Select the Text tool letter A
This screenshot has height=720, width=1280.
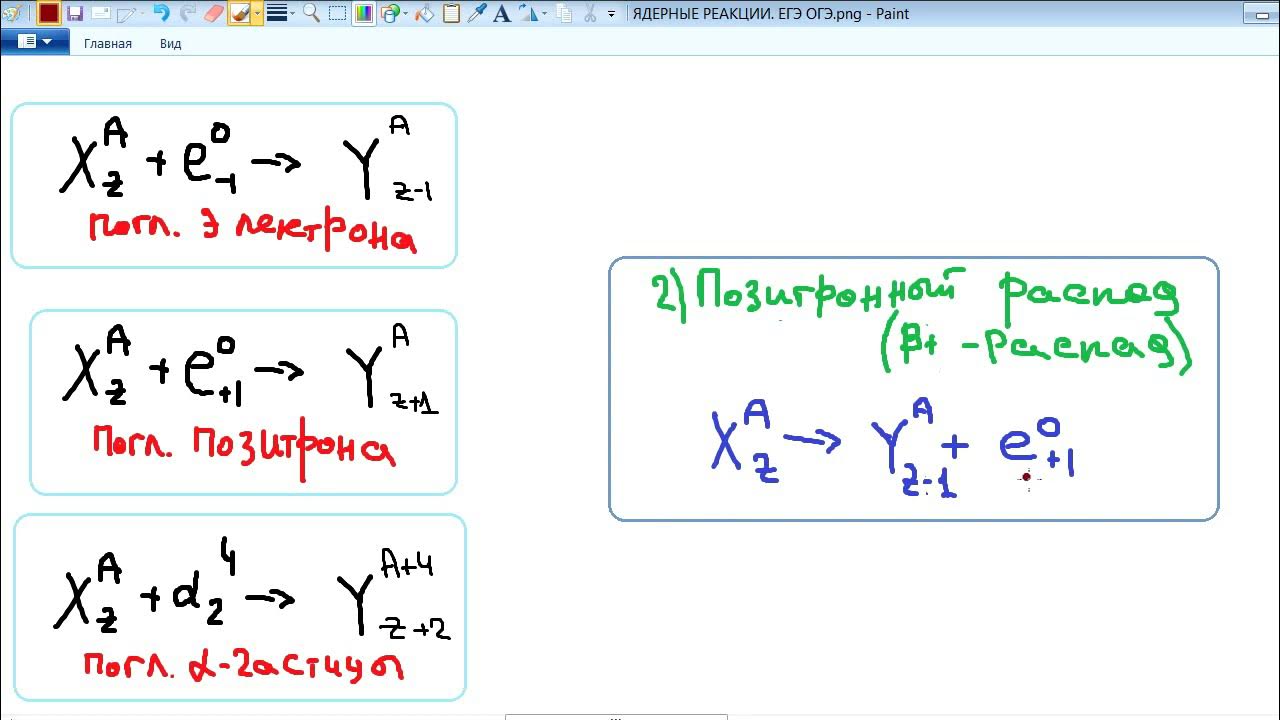pyautogui.click(x=502, y=14)
